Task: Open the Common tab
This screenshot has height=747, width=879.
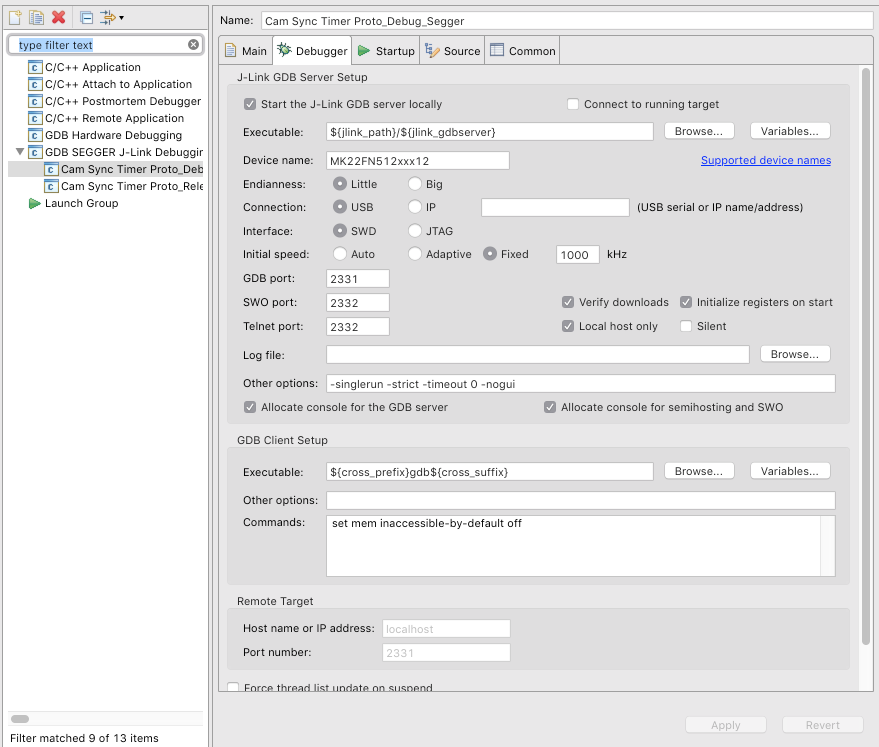Action: pyautogui.click(x=522, y=51)
